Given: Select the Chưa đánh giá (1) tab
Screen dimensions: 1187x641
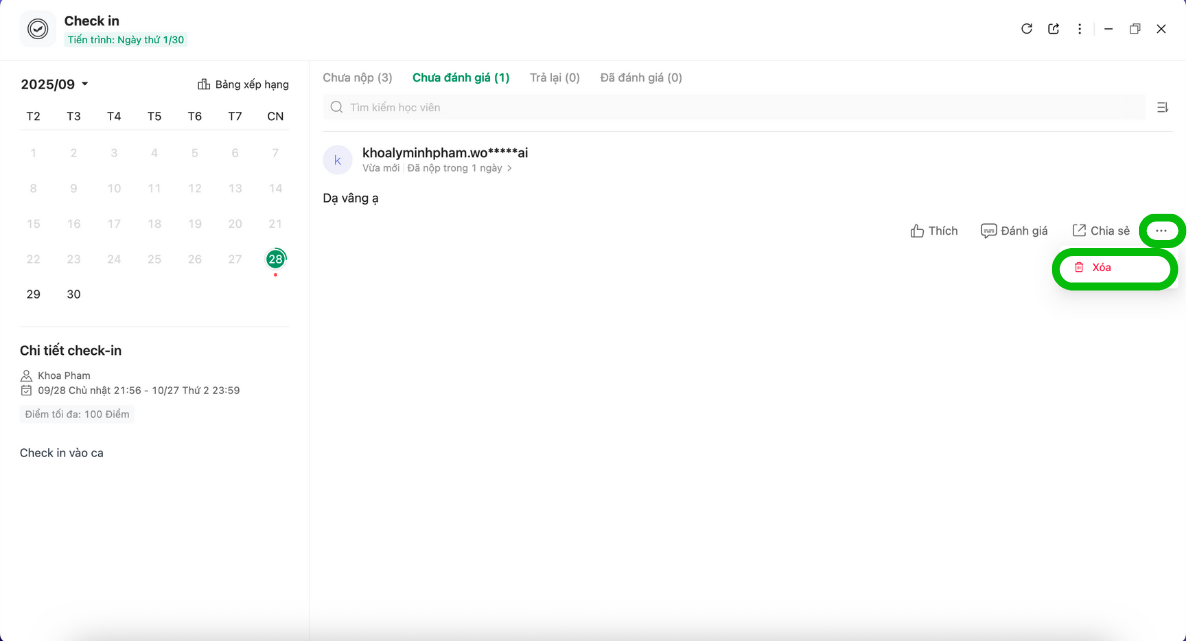Looking at the screenshot, I should tap(461, 78).
